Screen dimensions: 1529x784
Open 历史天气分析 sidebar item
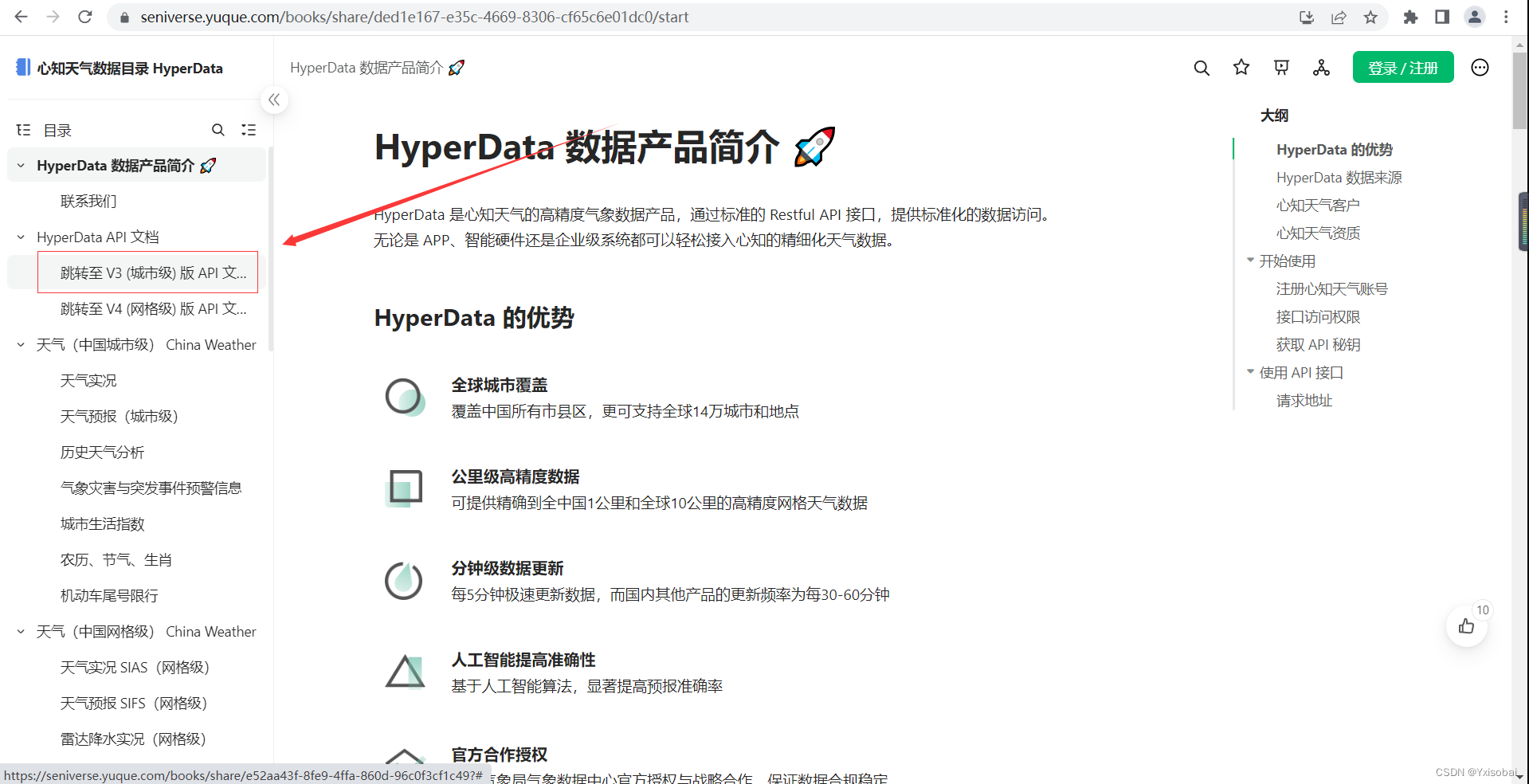pos(102,453)
